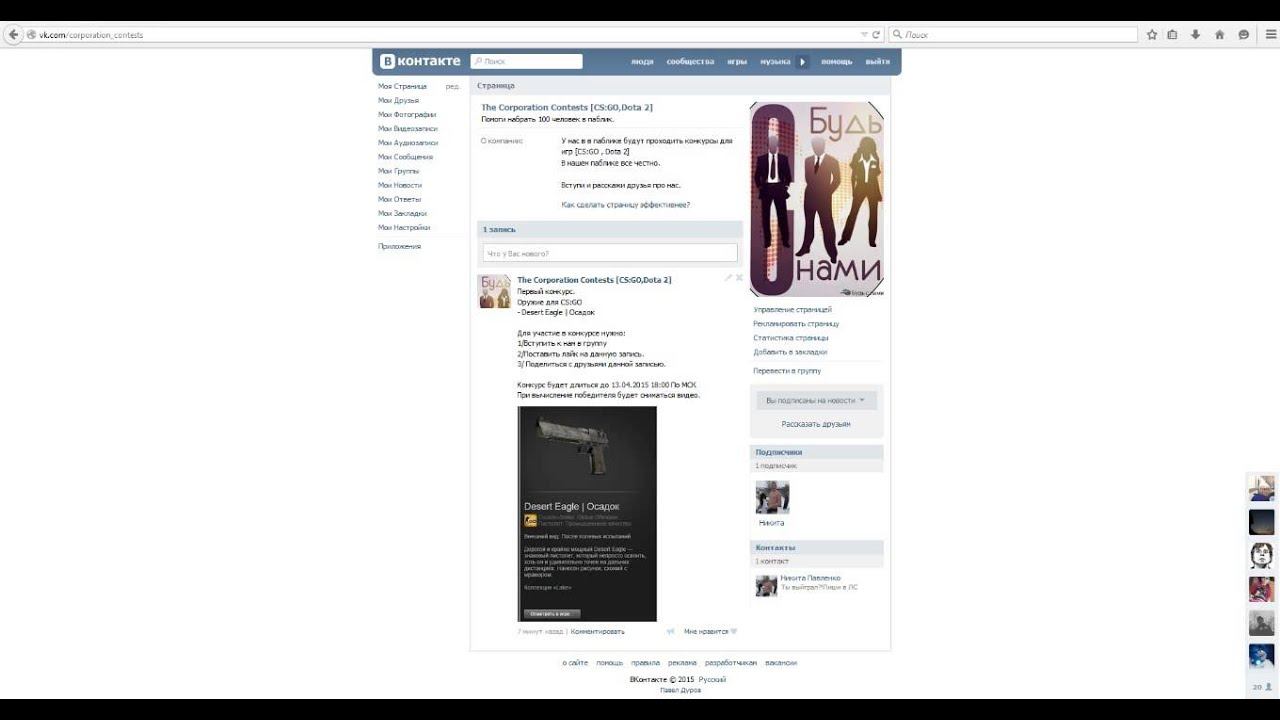1280x720 pixels.
Task: Open the fourth chat sidebar avatar (red)
Action: (1261, 589)
